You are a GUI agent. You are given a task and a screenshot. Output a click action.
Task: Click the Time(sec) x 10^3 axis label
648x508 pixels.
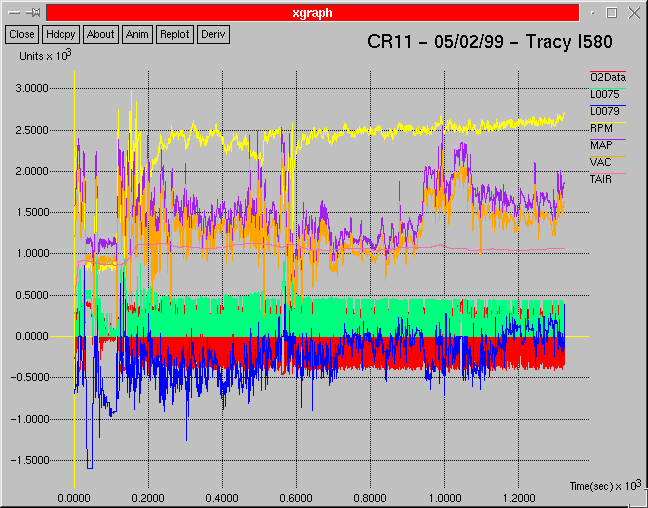click(605, 486)
